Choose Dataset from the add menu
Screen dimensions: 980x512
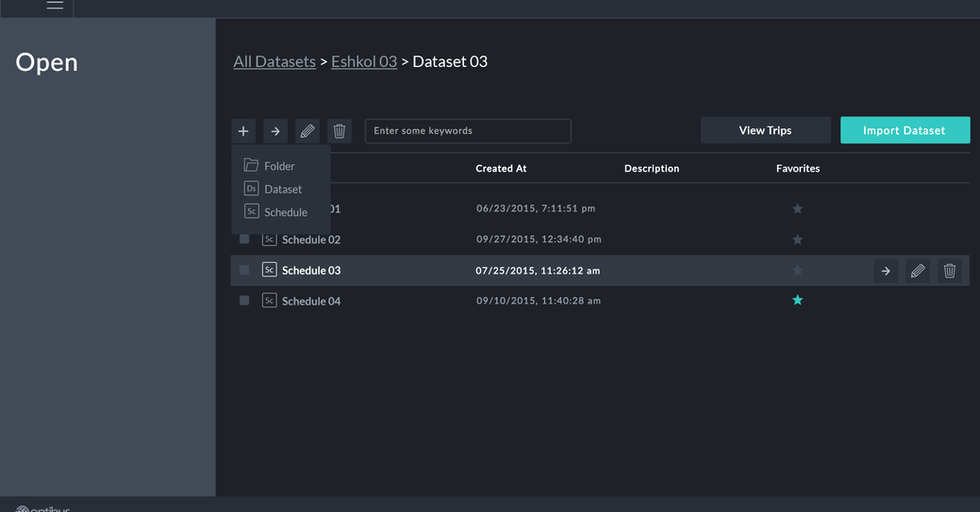tap(273, 189)
